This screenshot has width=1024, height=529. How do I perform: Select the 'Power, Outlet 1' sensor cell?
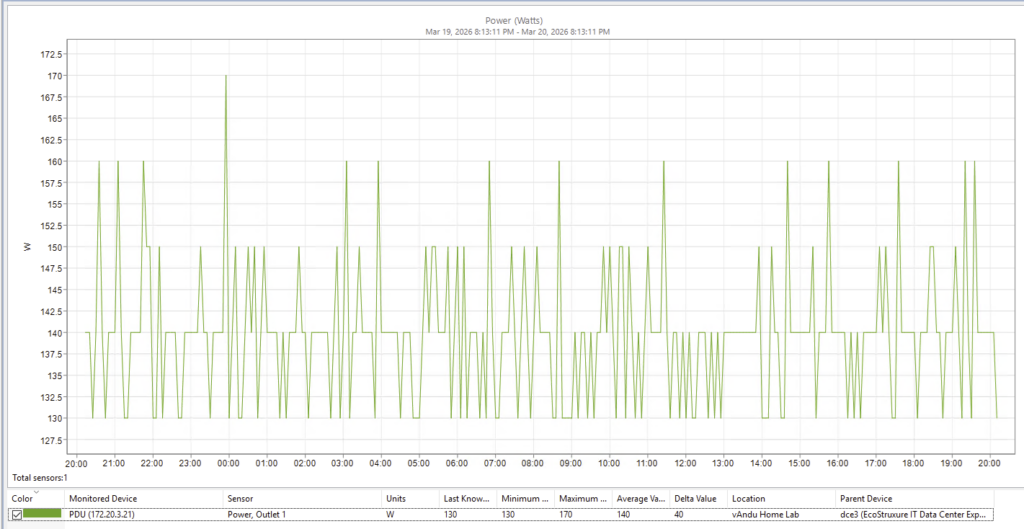click(x=302, y=515)
